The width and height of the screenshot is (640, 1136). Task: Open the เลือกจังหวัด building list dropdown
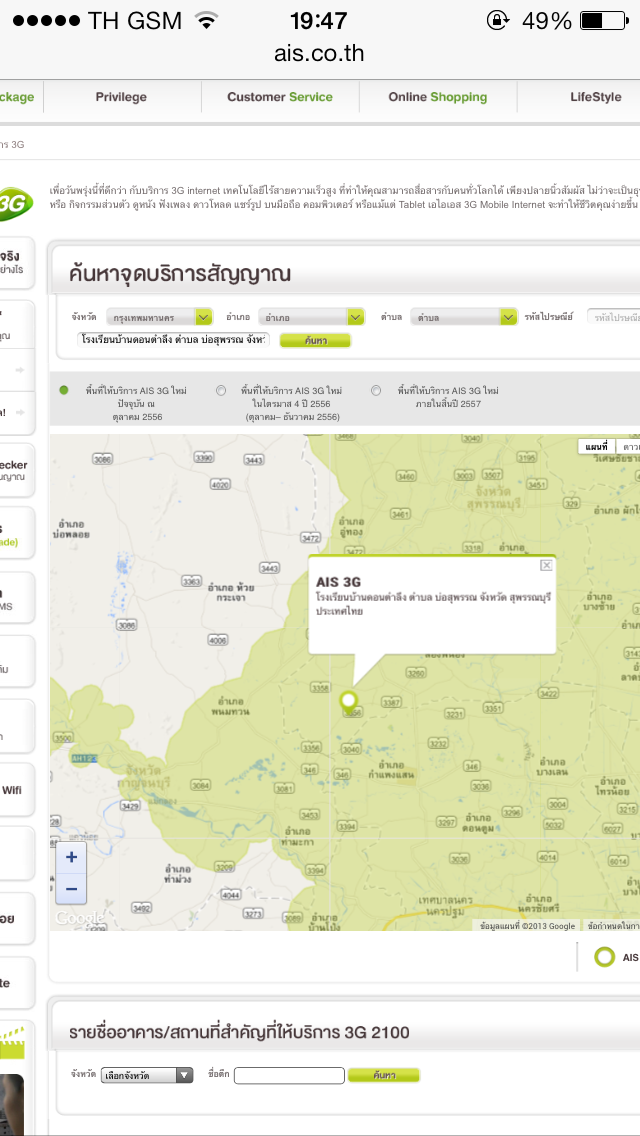pos(146,1075)
